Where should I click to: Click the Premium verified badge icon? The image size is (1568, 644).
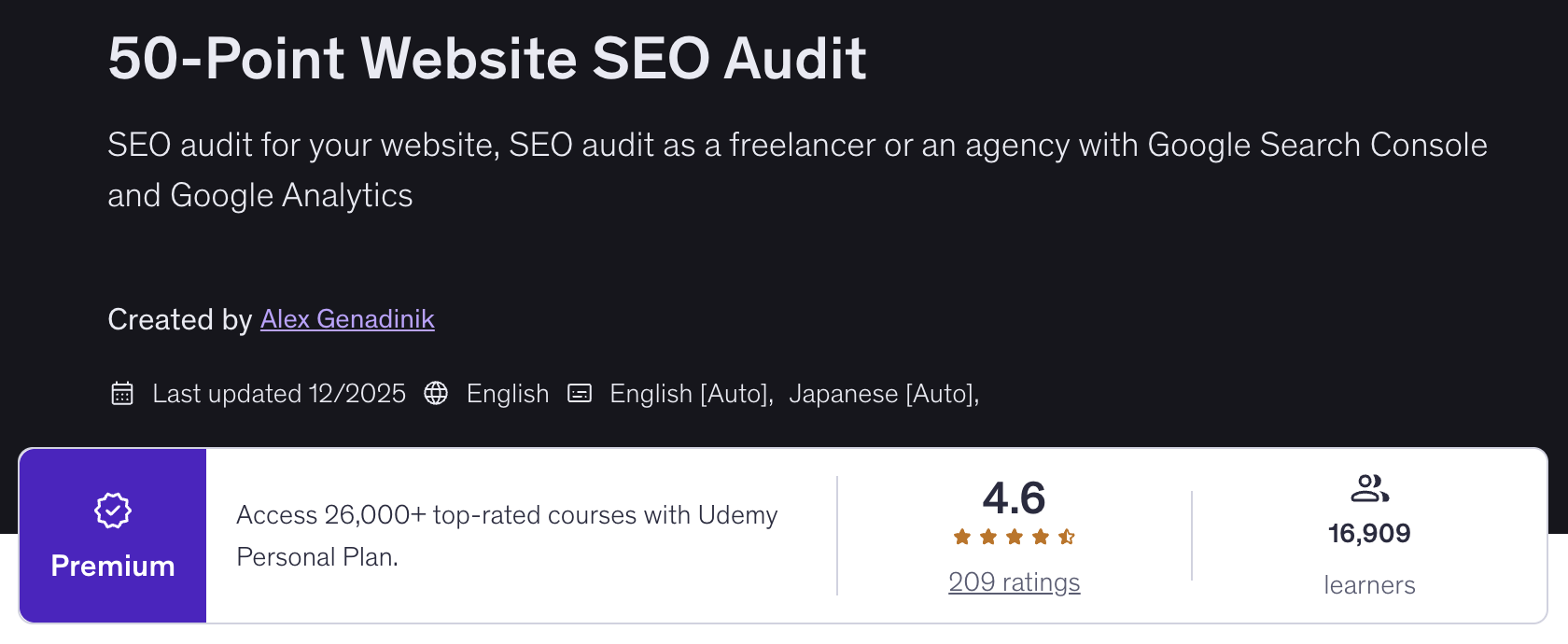click(x=113, y=511)
